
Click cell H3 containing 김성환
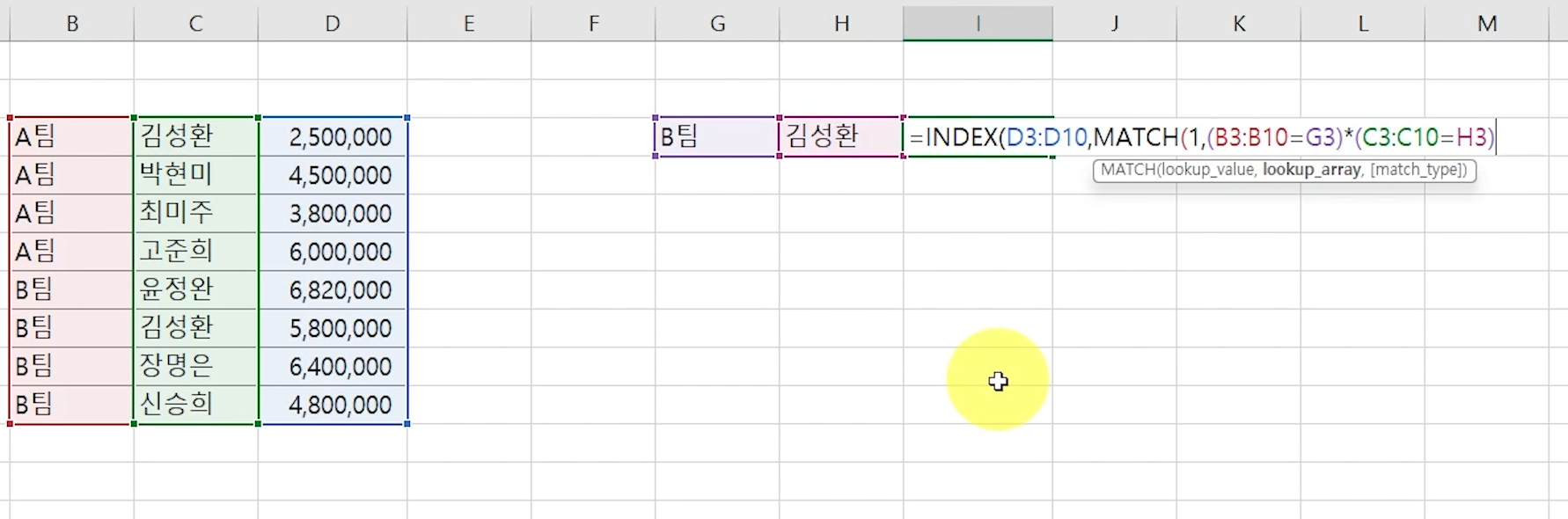click(841, 136)
